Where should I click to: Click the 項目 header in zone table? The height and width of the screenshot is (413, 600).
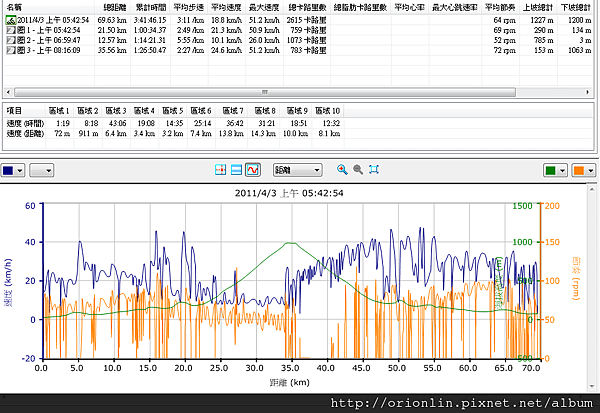(15, 111)
